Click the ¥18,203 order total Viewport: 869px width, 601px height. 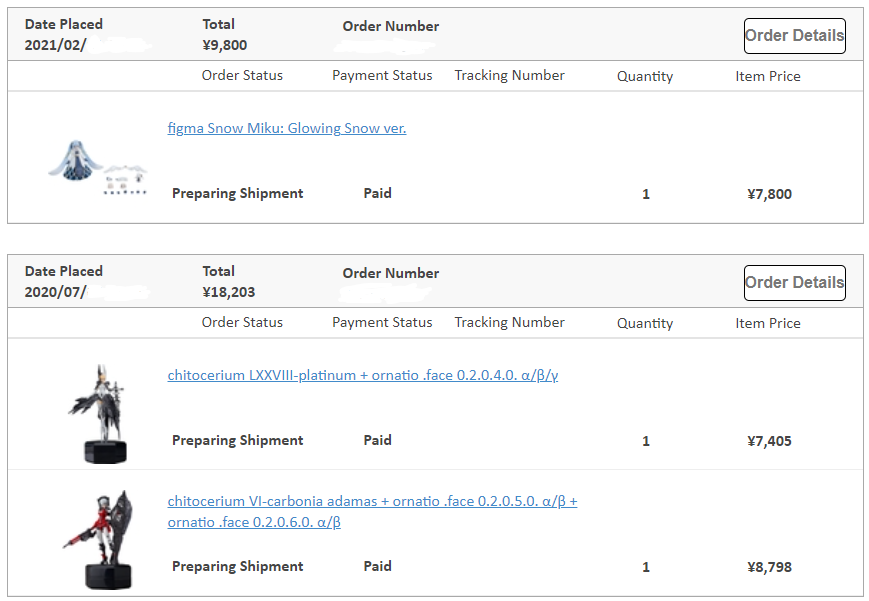tap(228, 292)
